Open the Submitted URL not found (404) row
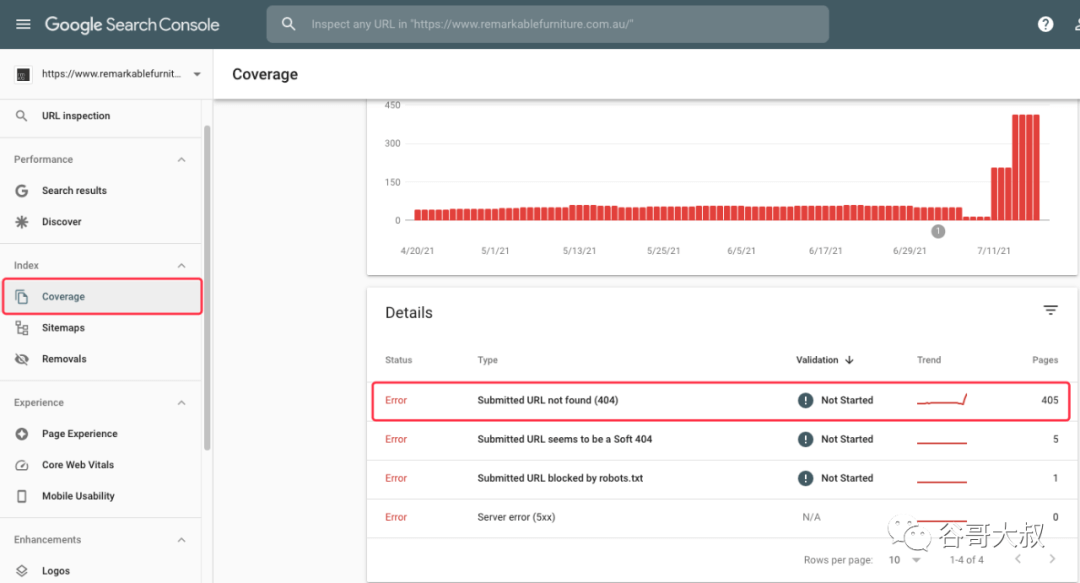This screenshot has width=1080, height=583. click(721, 400)
